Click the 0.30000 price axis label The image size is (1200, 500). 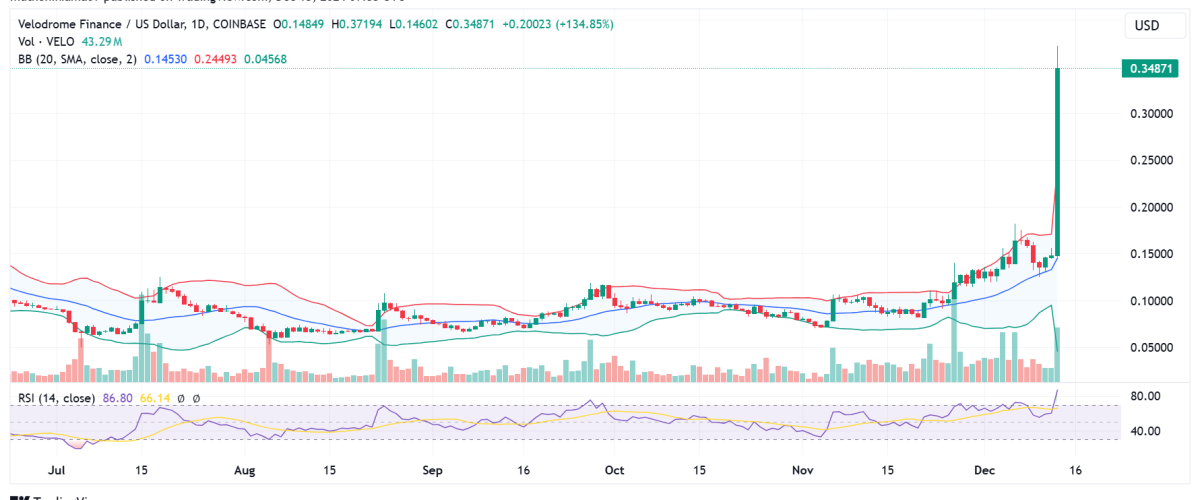pos(1151,114)
